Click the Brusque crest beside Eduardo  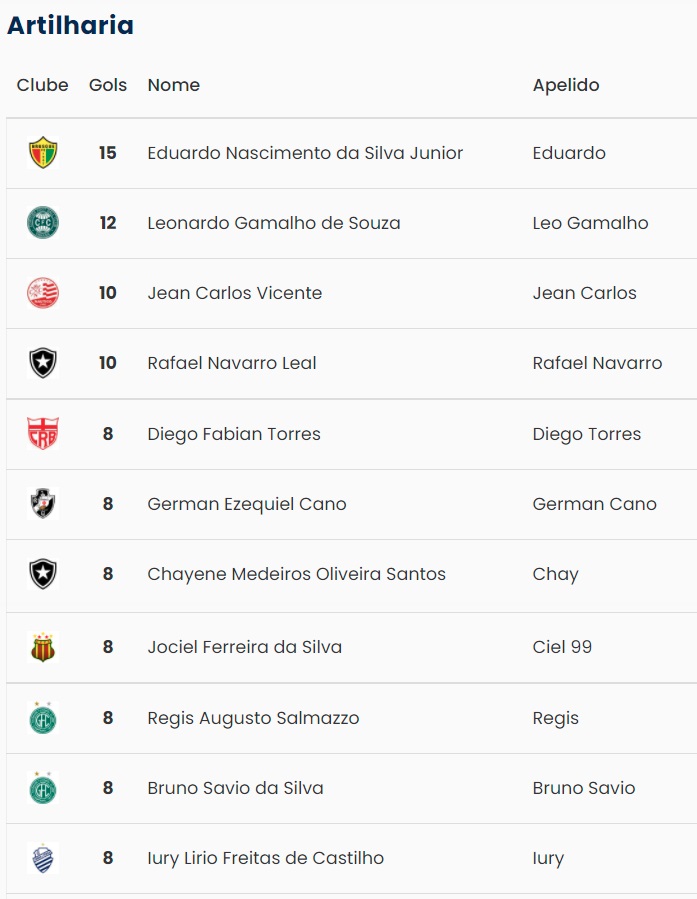43,153
